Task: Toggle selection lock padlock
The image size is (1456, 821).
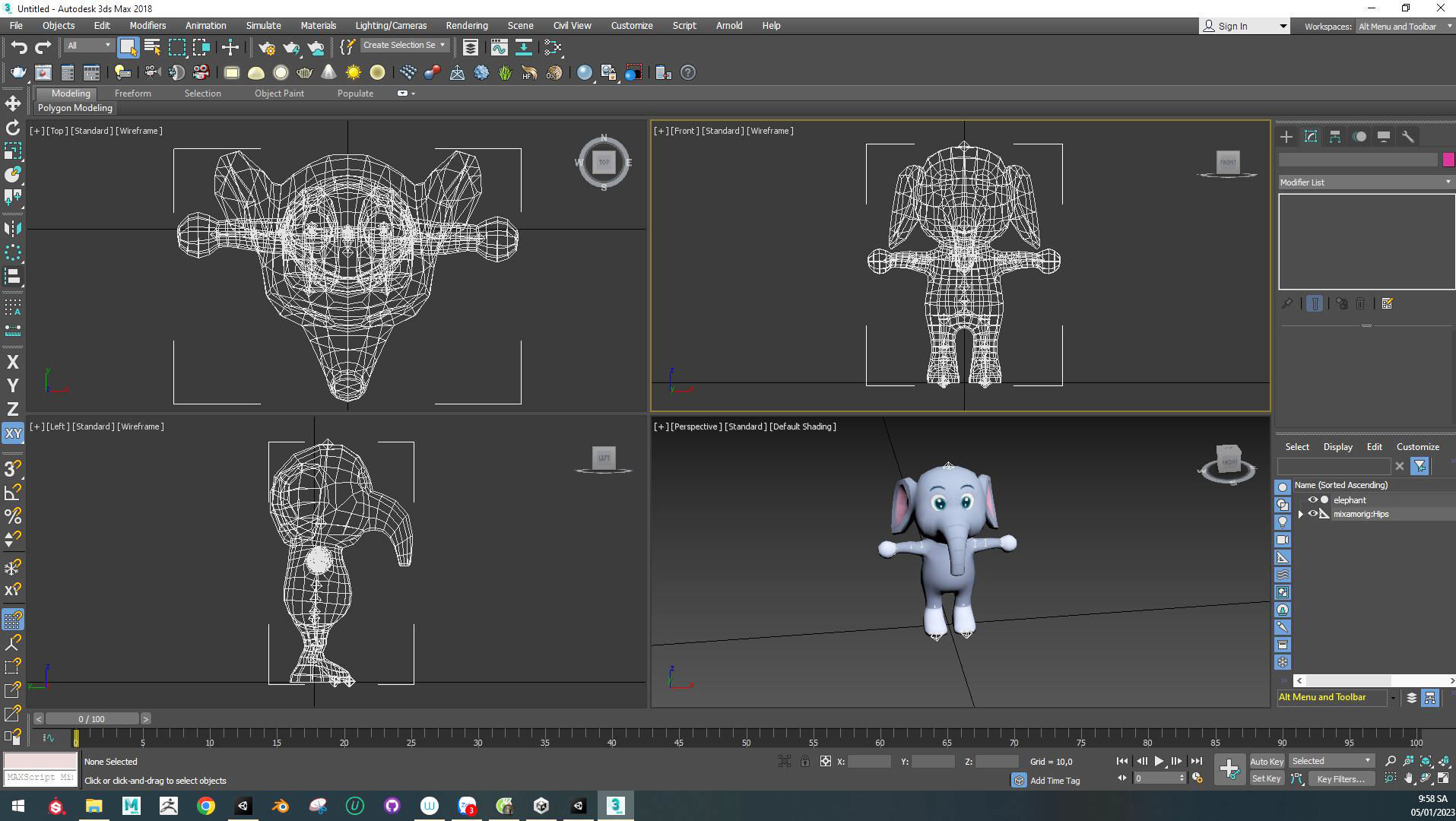Action: (804, 761)
